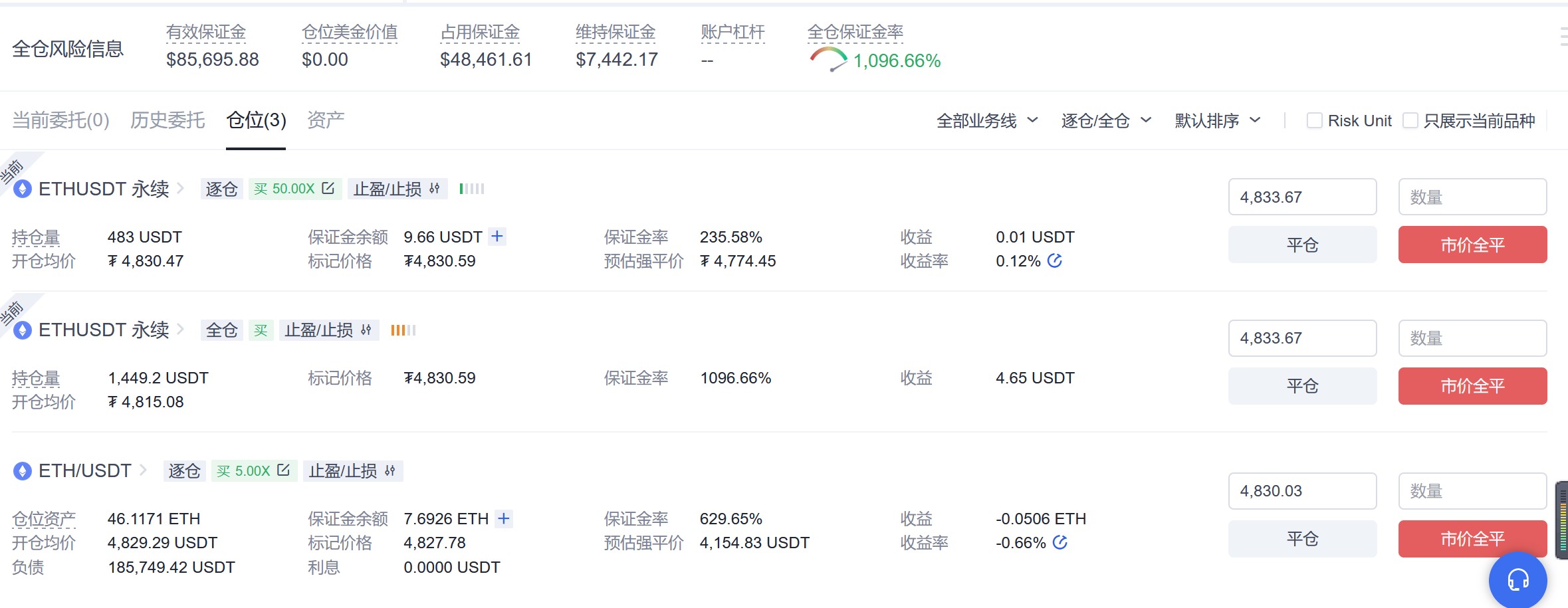This screenshot has width=1568, height=608.
Task: Open the 全部业务线 dropdown
Action: point(986,120)
